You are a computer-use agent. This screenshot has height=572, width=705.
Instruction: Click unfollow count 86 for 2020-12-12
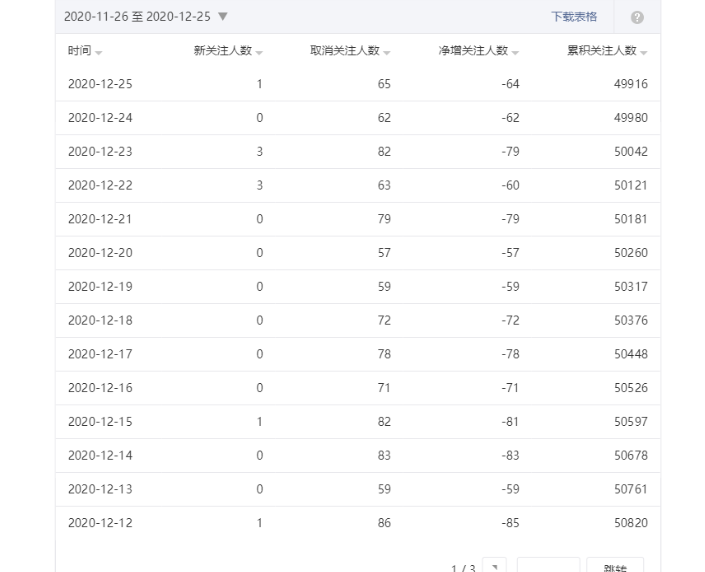[x=384, y=523]
